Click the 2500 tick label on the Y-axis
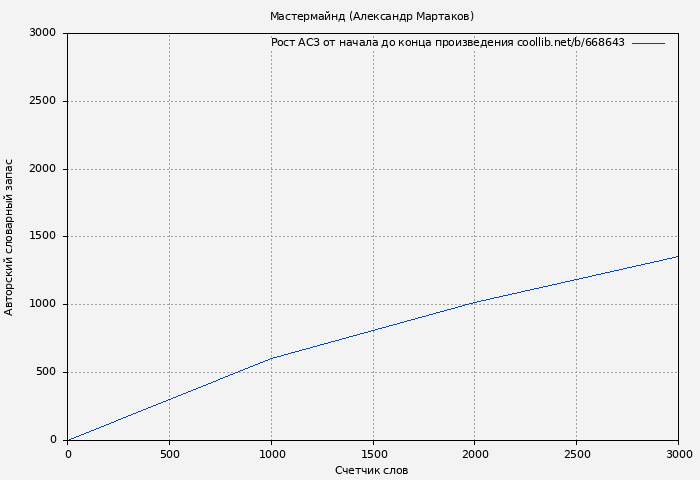This screenshot has height=480, width=700. (x=42, y=101)
